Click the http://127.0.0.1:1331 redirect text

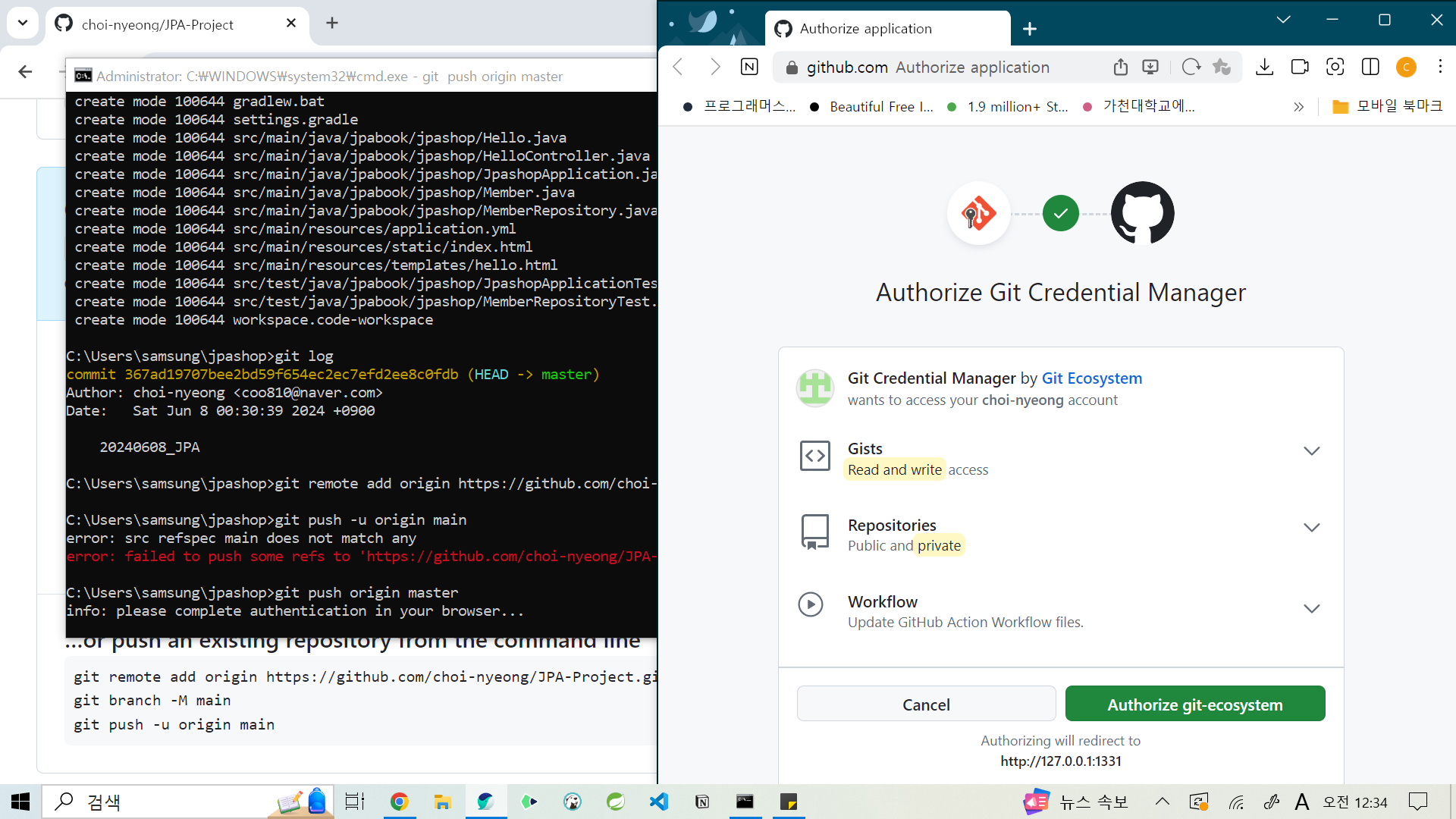click(x=1061, y=761)
